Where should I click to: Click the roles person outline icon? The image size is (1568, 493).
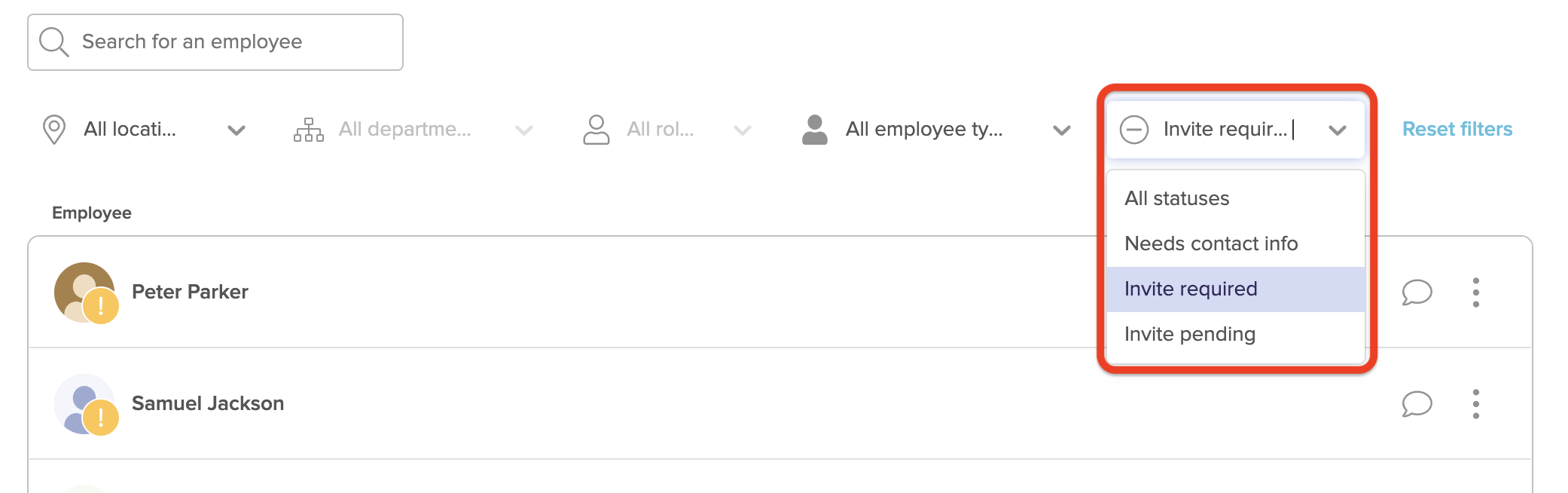pyautogui.click(x=596, y=129)
